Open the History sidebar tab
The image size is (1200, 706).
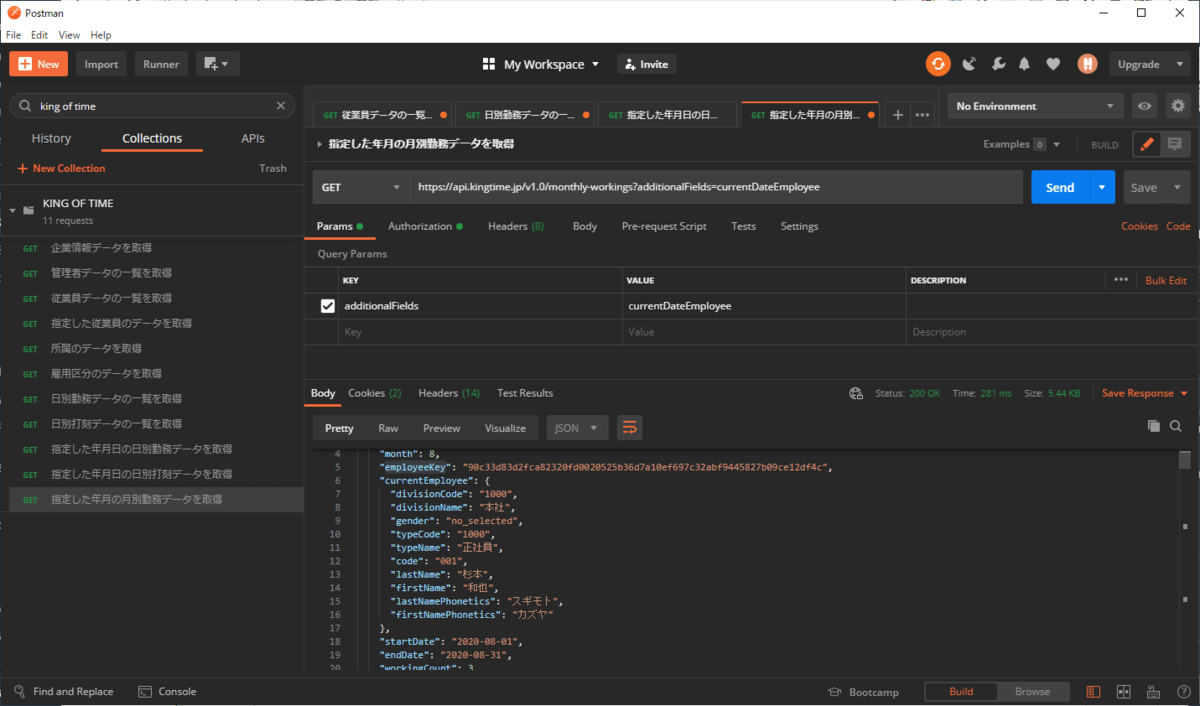tap(51, 139)
